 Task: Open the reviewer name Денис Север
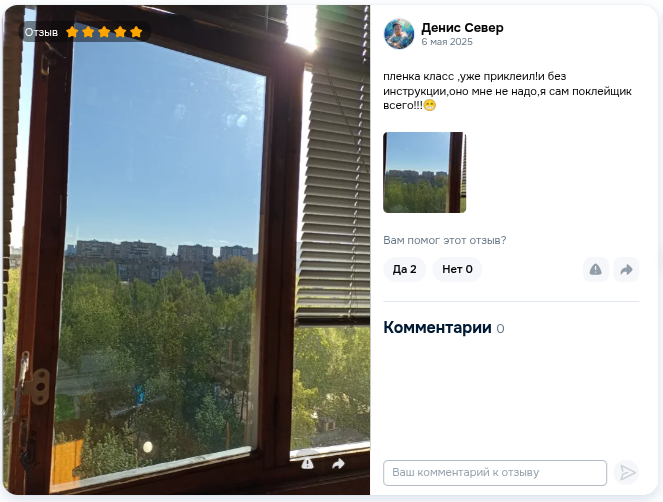[462, 28]
